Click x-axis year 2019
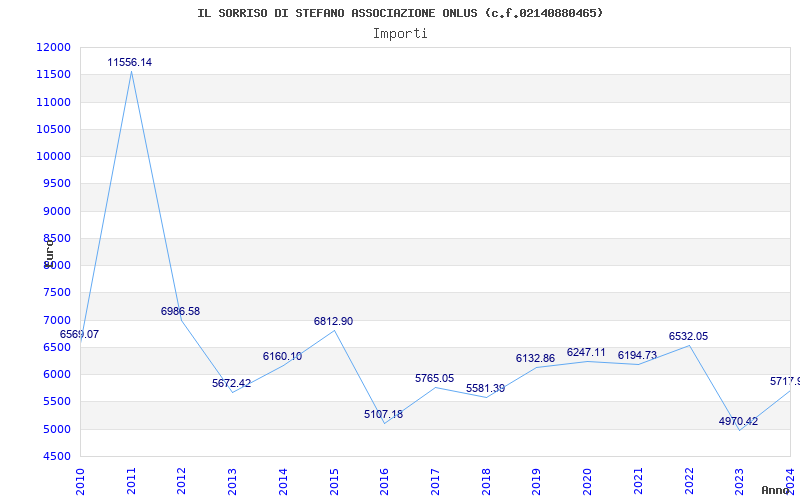The height and width of the screenshot is (500, 800). 537,481
